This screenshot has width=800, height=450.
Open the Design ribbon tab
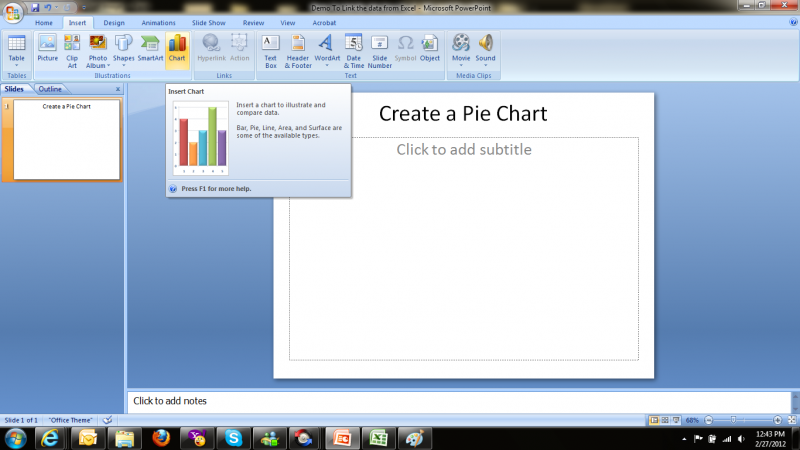pyautogui.click(x=114, y=21)
